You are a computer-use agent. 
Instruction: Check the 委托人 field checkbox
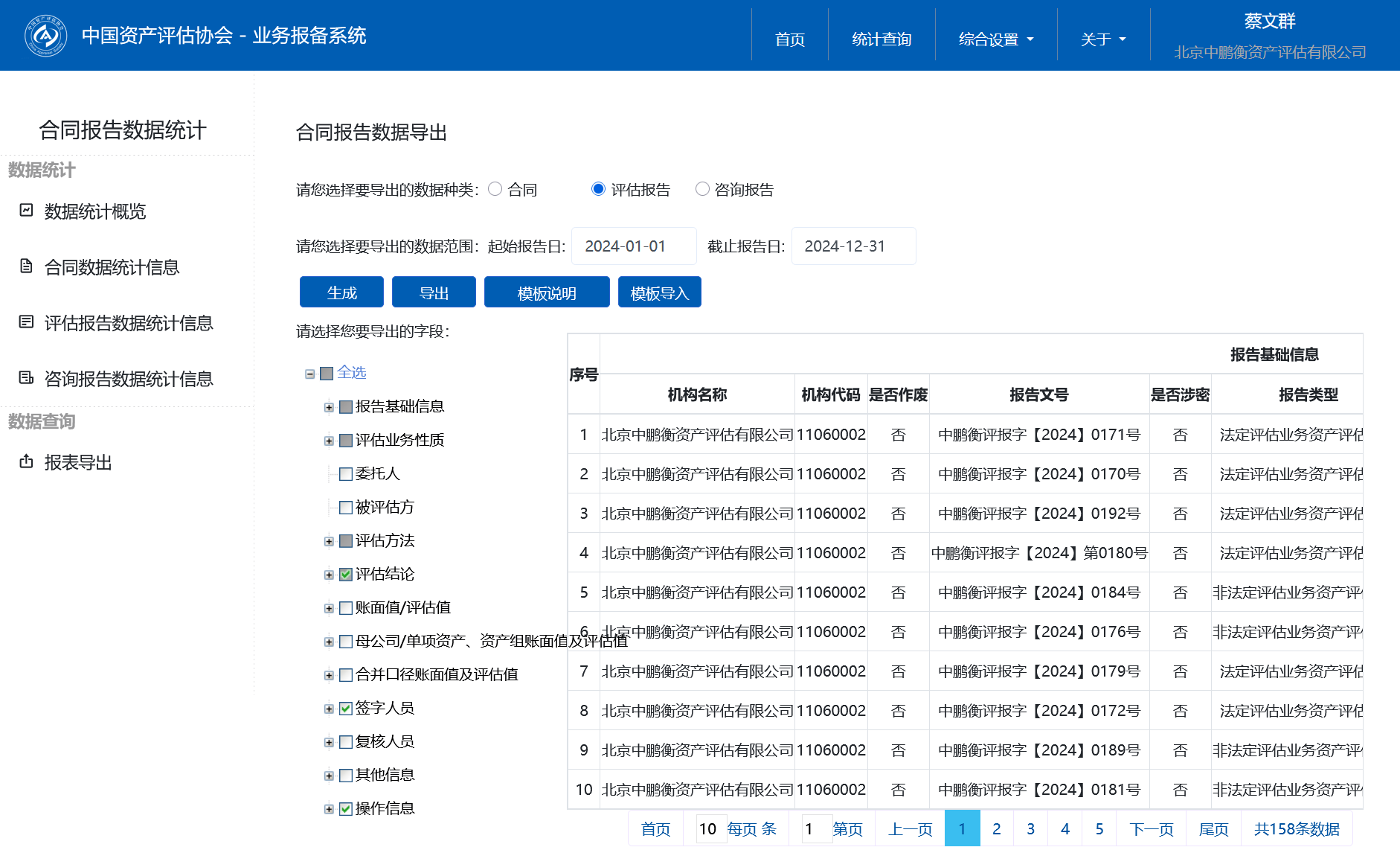click(x=346, y=474)
